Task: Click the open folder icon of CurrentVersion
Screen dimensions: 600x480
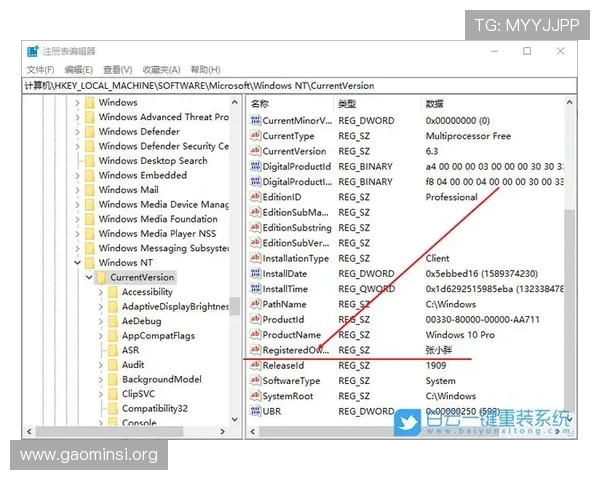Action: click(100, 277)
